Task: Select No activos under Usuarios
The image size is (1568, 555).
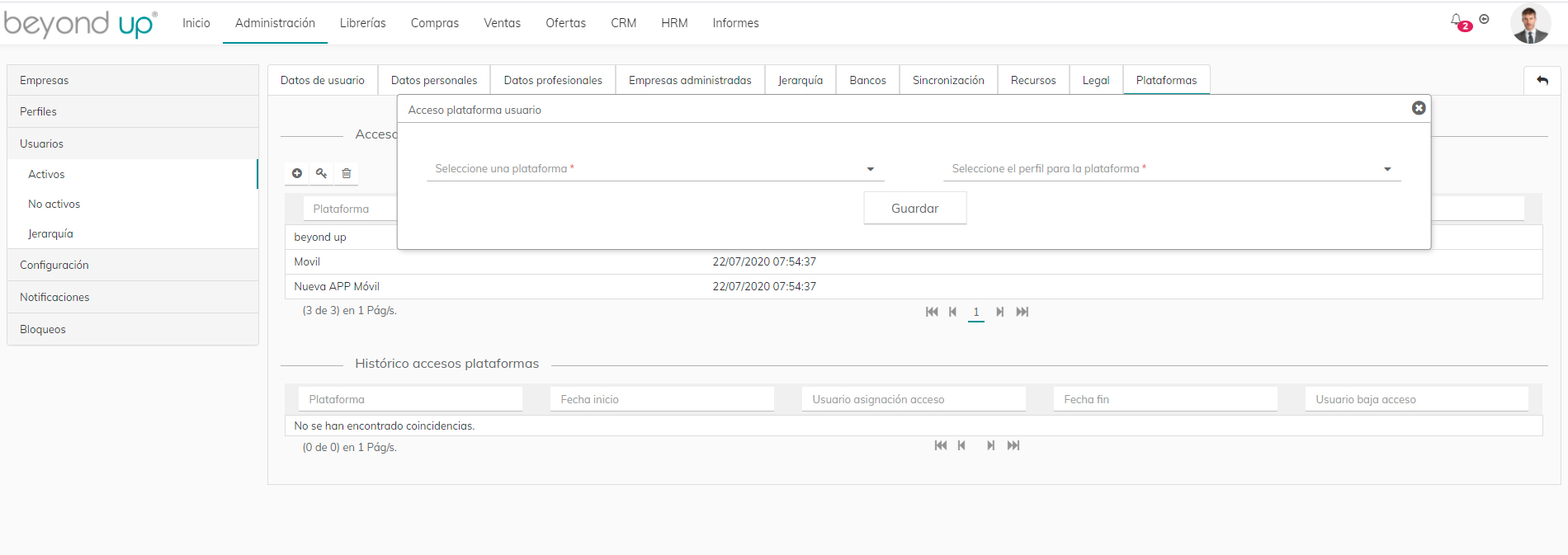Action: coord(54,204)
